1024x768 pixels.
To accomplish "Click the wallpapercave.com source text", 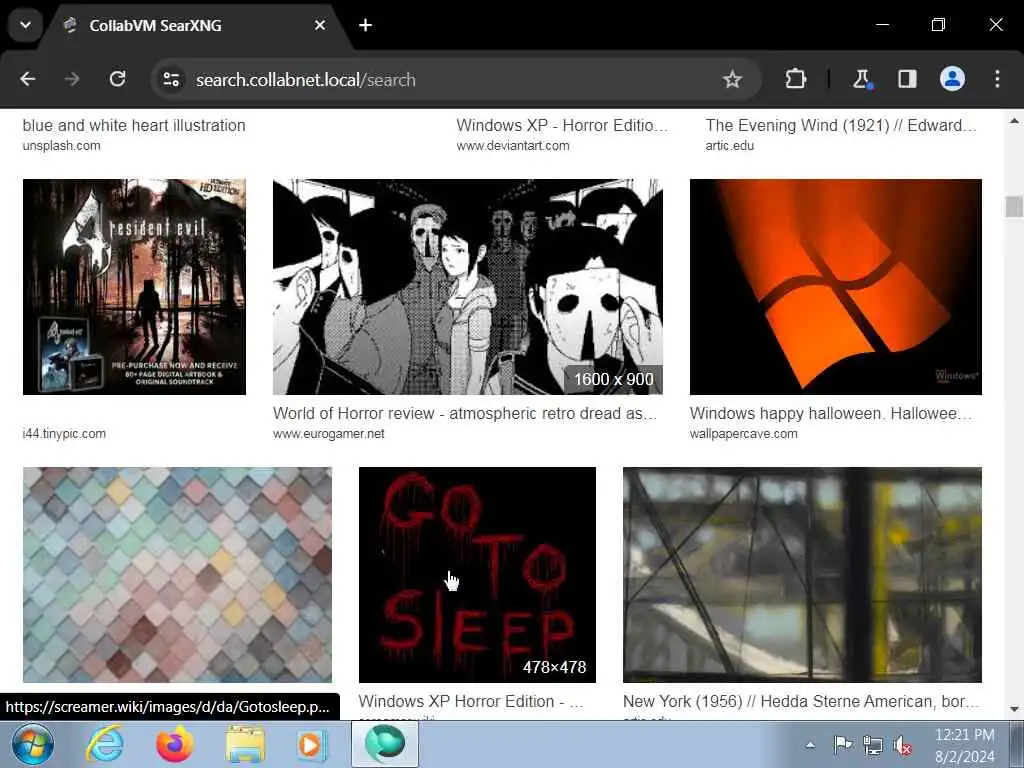I will click(x=743, y=434).
